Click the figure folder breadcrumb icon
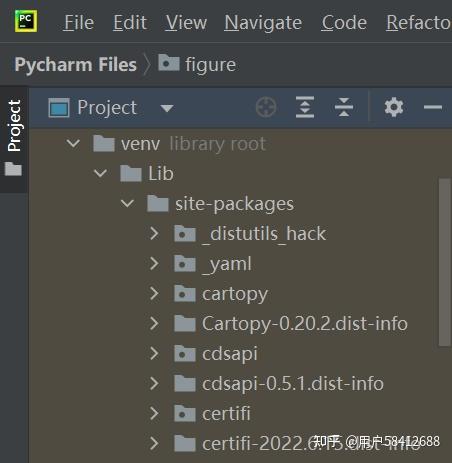The width and height of the screenshot is (452, 463). click(169, 62)
